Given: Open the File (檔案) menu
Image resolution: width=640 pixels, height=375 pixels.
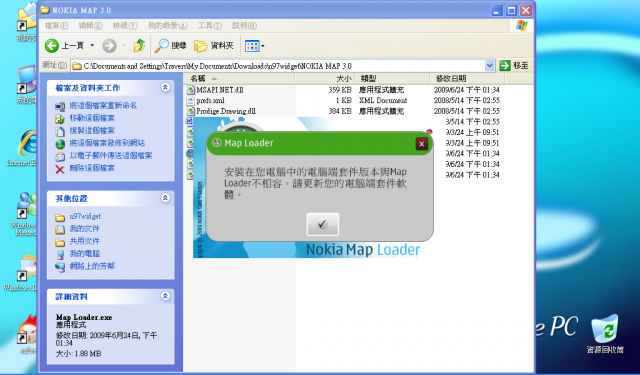Looking at the screenshot, I should 56,26.
